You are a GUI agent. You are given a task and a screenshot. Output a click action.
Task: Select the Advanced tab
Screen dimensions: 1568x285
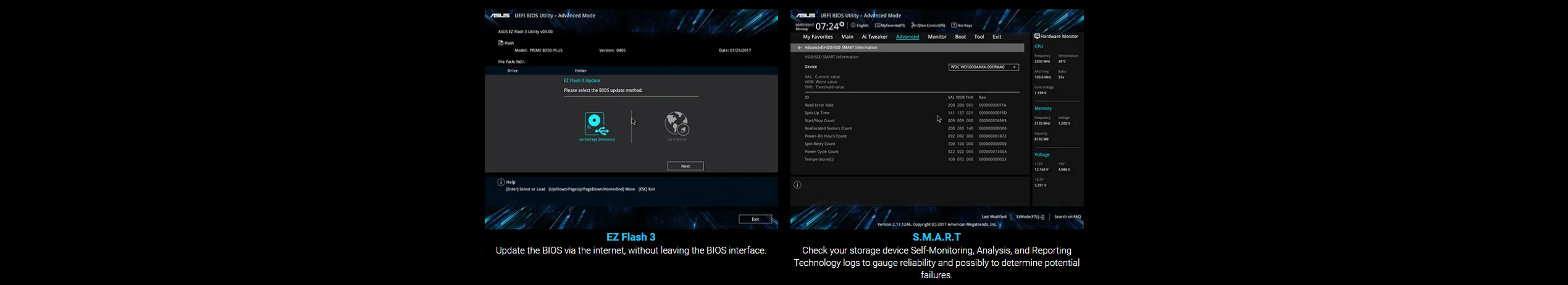pyautogui.click(x=907, y=37)
